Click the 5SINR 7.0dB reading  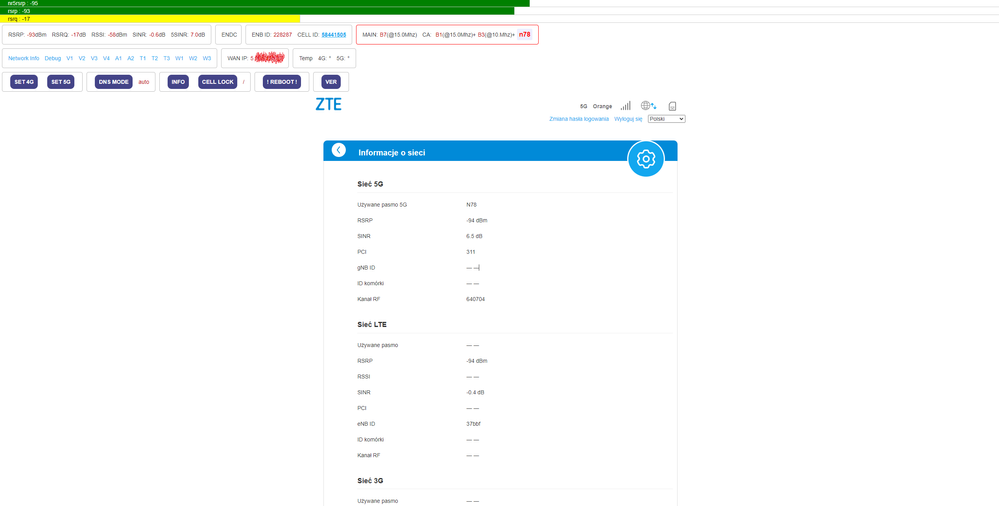click(x=188, y=34)
